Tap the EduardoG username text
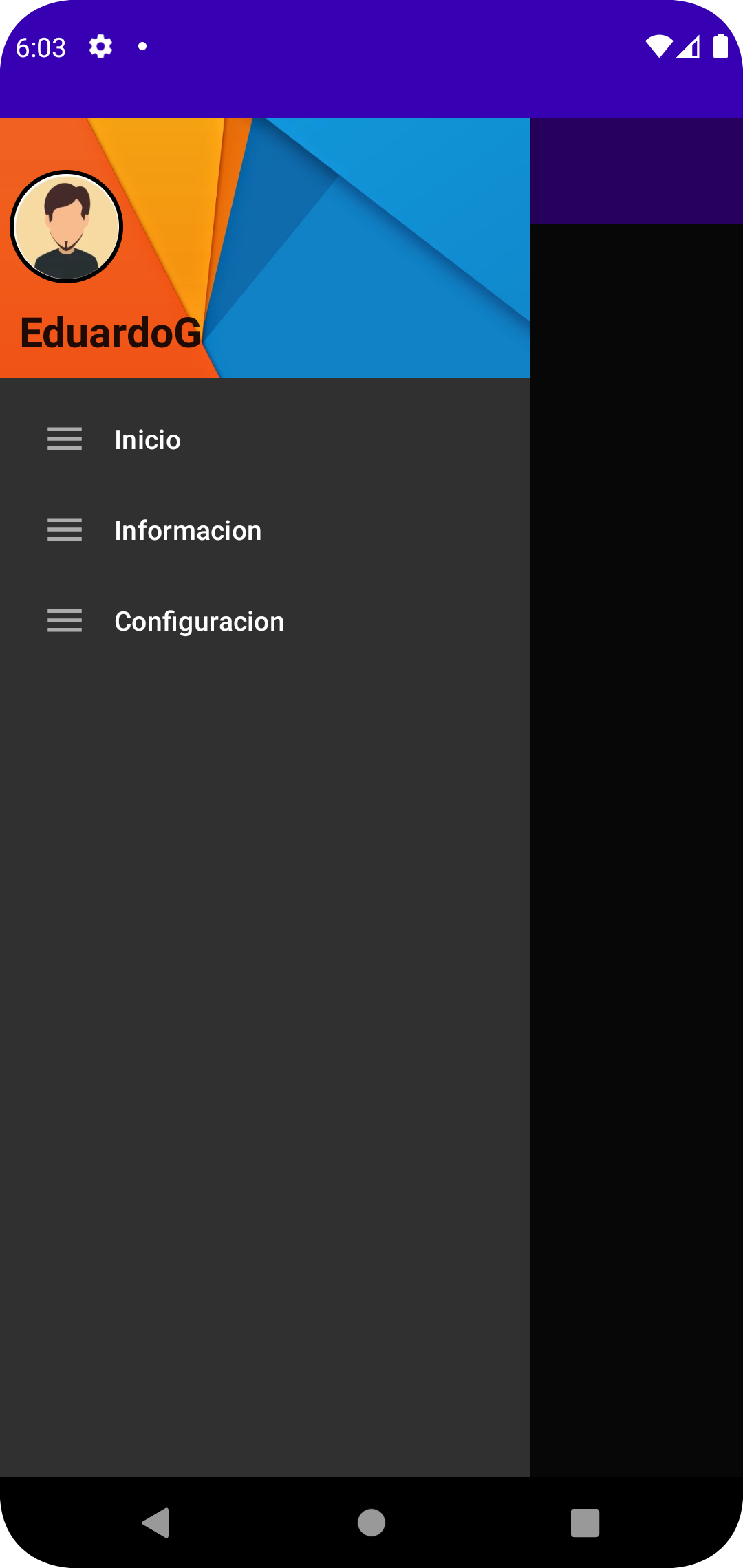Image resolution: width=743 pixels, height=1568 pixels. click(110, 333)
